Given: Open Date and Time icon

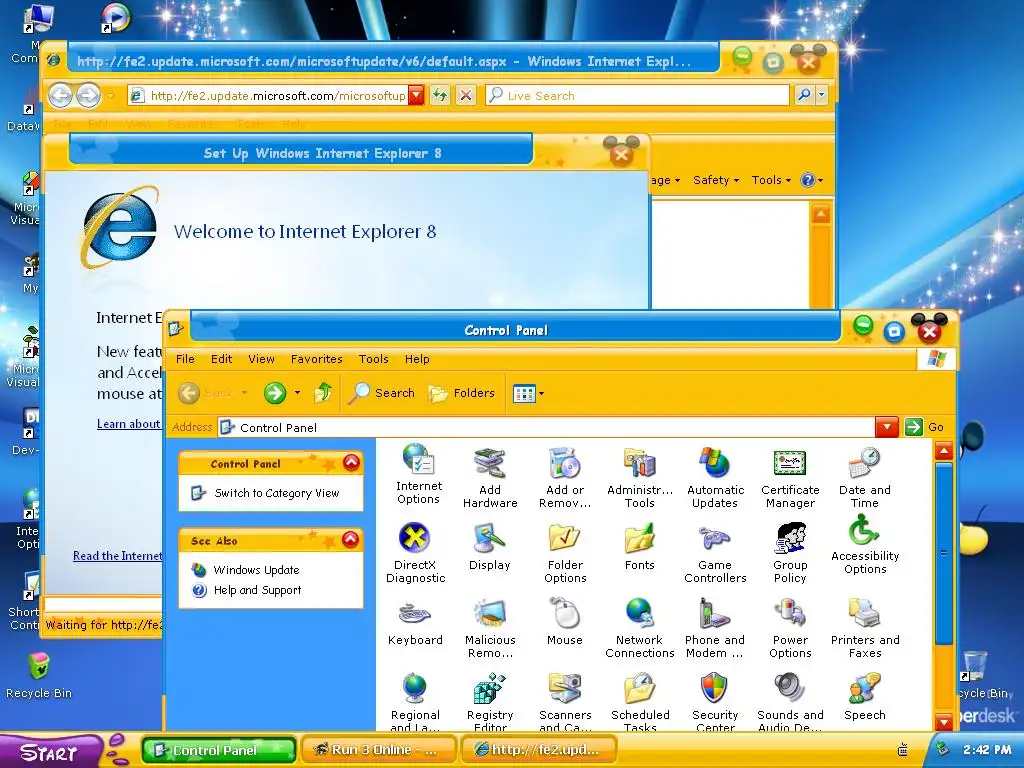Looking at the screenshot, I should pos(865,477).
